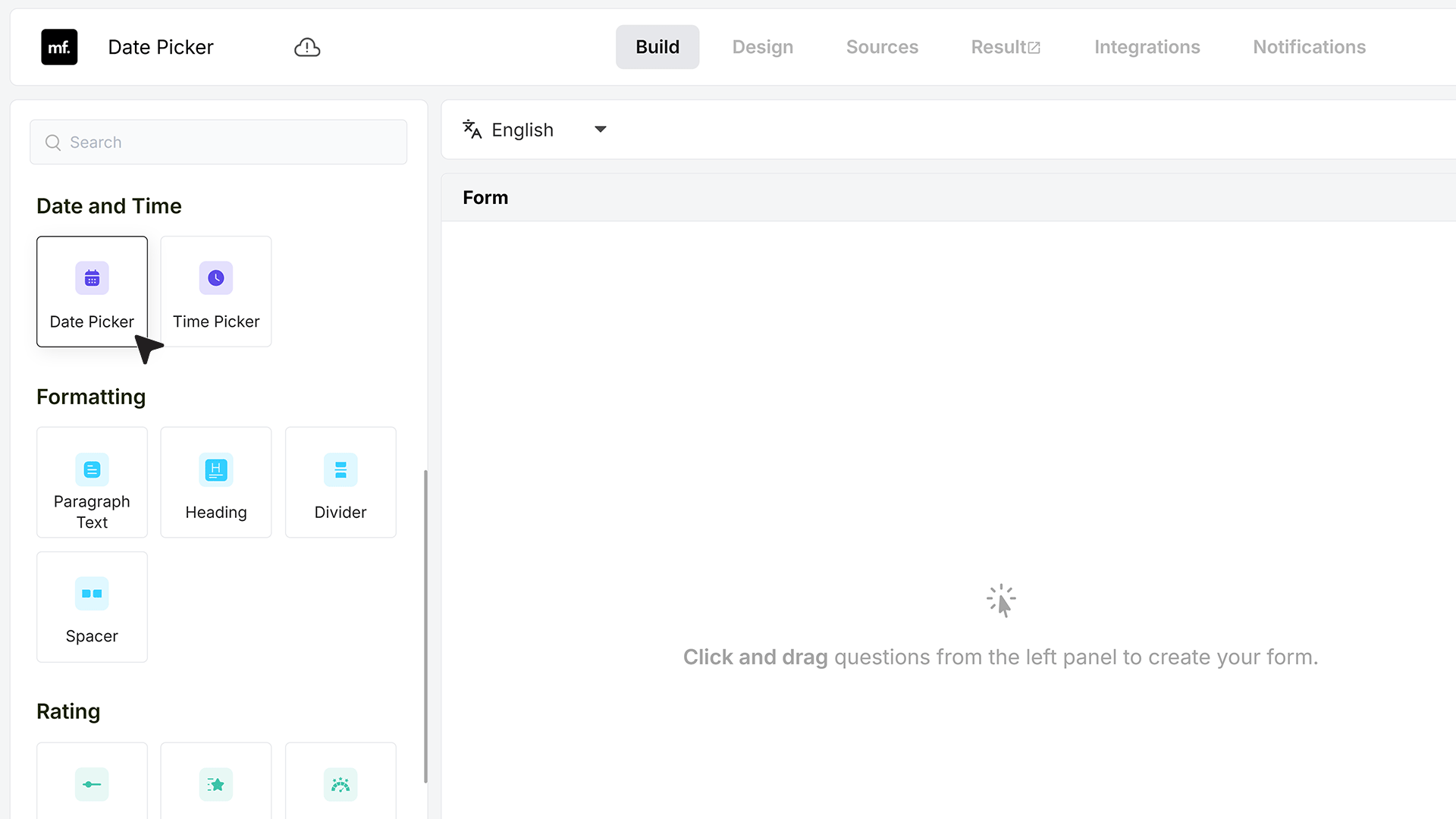The image size is (1456, 819).
Task: Switch to the Sources tab
Action: coord(882,47)
